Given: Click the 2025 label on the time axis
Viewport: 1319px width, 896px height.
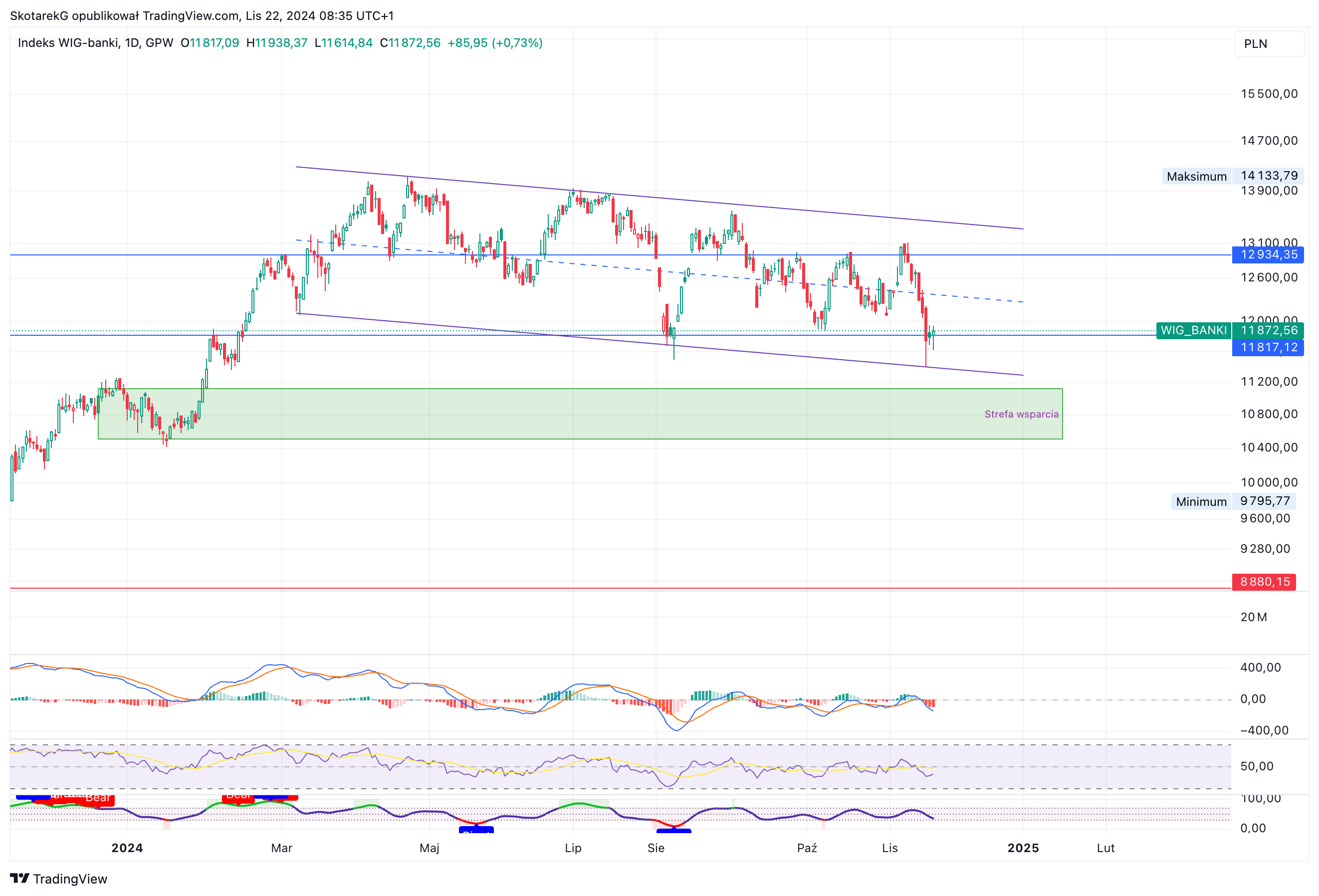Looking at the screenshot, I should pyautogui.click(x=1023, y=848).
